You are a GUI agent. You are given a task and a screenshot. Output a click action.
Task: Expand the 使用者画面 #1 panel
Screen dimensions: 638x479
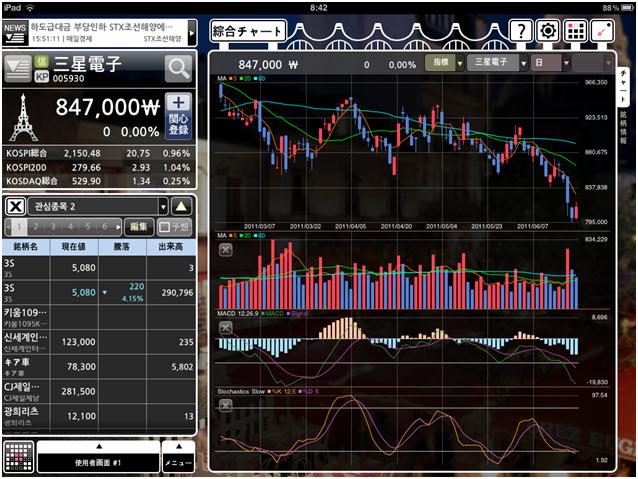pyautogui.click(x=98, y=457)
